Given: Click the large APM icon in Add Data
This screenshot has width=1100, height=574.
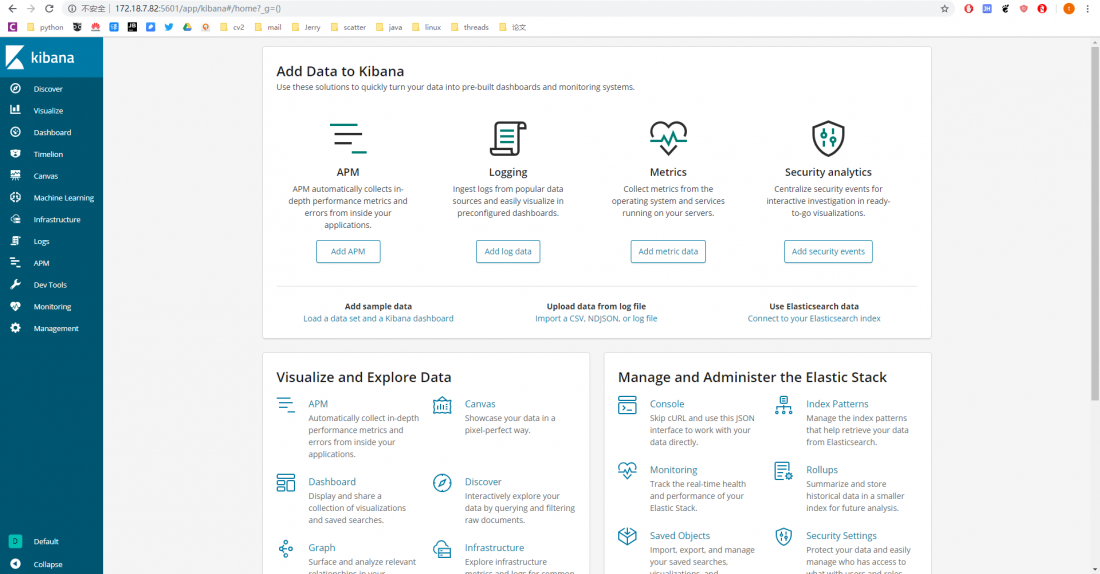Looking at the screenshot, I should coord(348,138).
